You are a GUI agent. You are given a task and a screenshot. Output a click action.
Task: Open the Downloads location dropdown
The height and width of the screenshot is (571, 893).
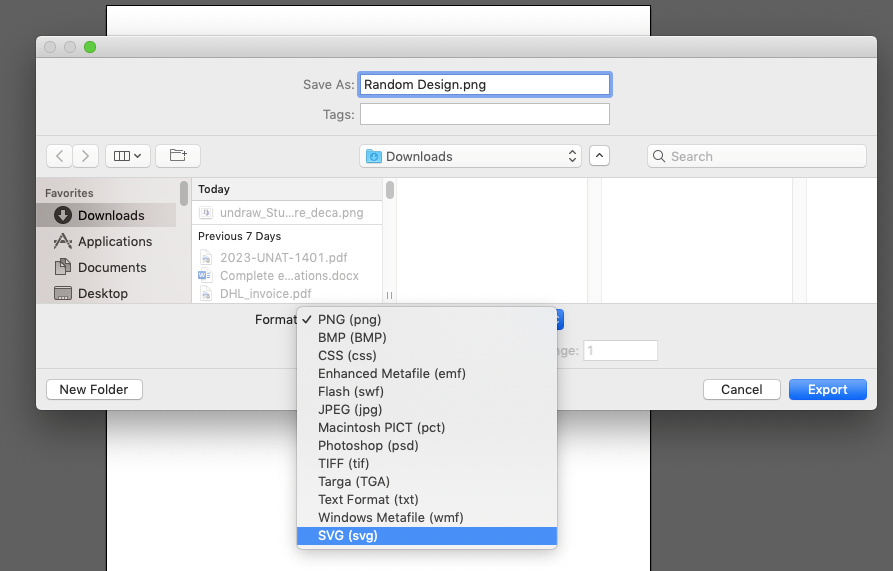[471, 156]
